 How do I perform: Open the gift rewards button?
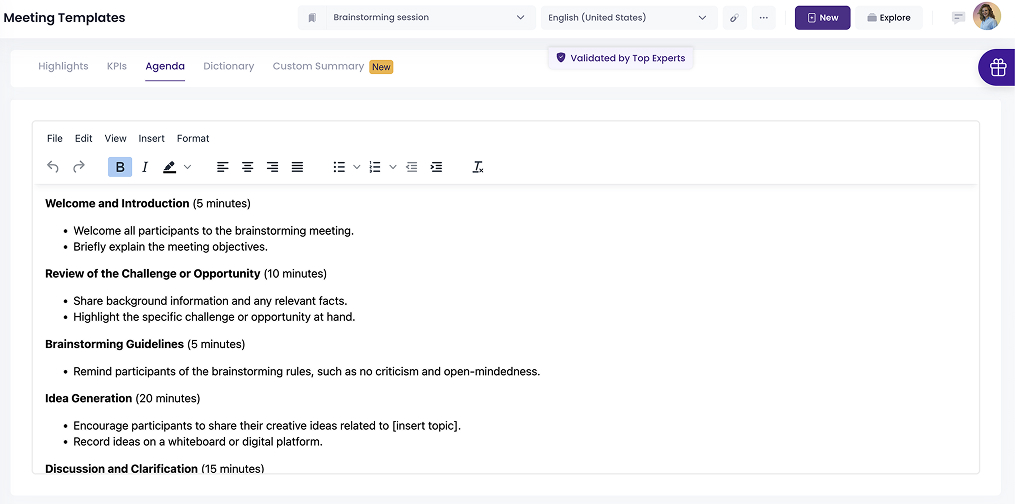click(x=998, y=67)
